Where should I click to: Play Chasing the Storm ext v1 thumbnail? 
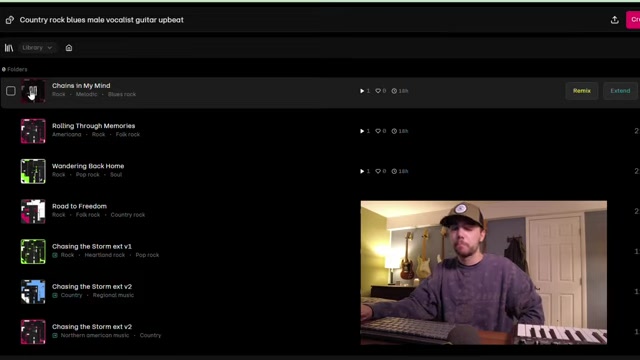coord(33,251)
